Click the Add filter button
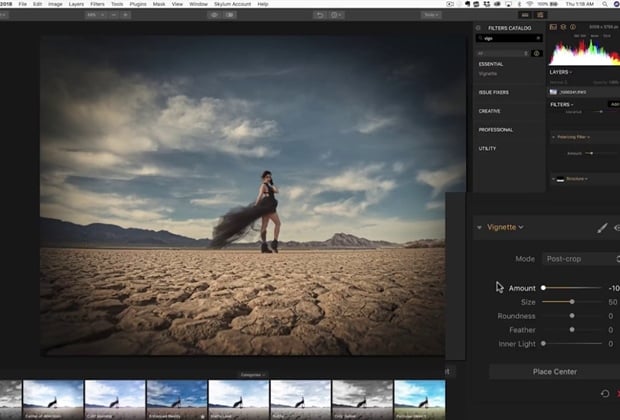This screenshot has width=620, height=420. 614,104
